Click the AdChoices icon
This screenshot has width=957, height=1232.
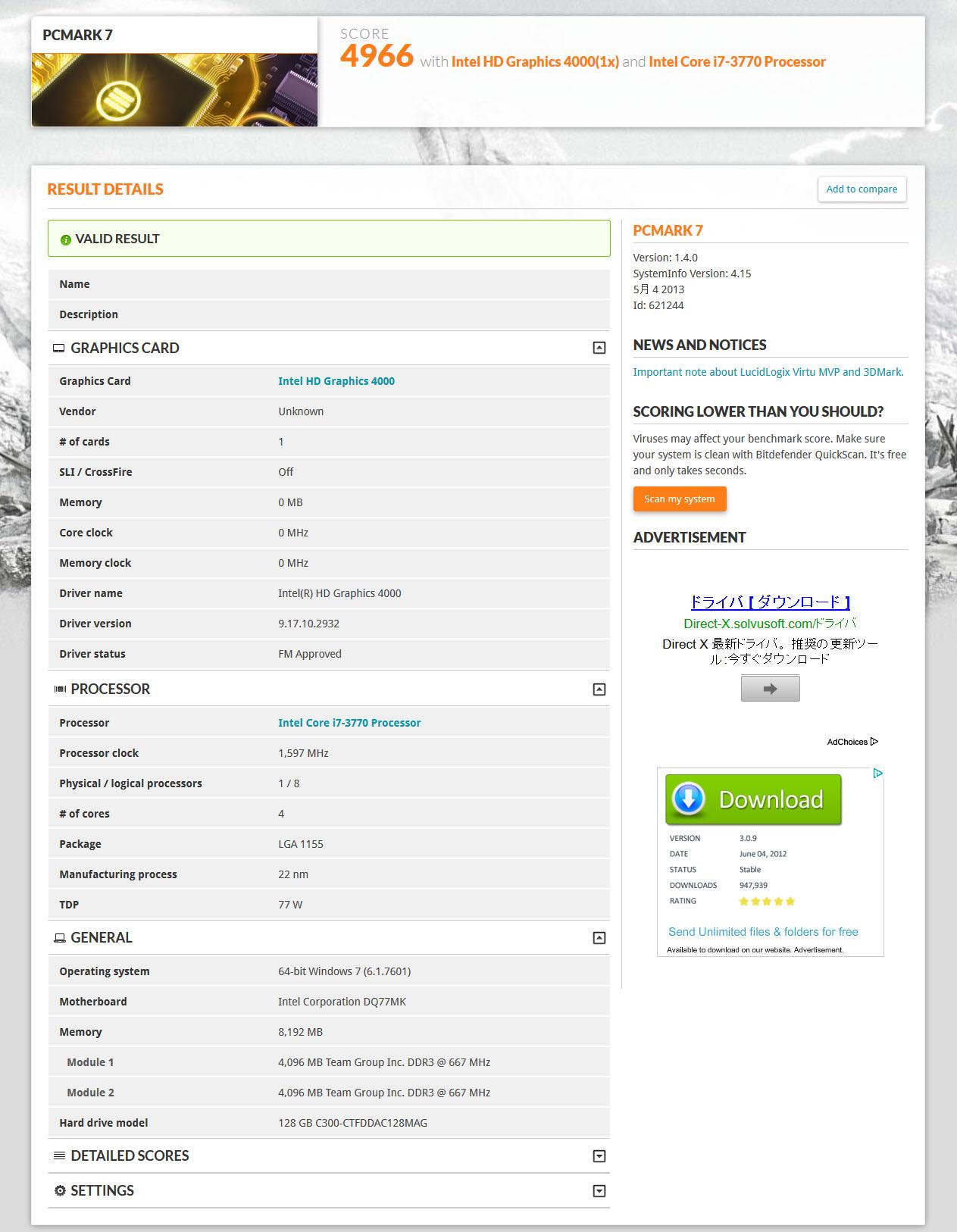pyautogui.click(x=874, y=742)
